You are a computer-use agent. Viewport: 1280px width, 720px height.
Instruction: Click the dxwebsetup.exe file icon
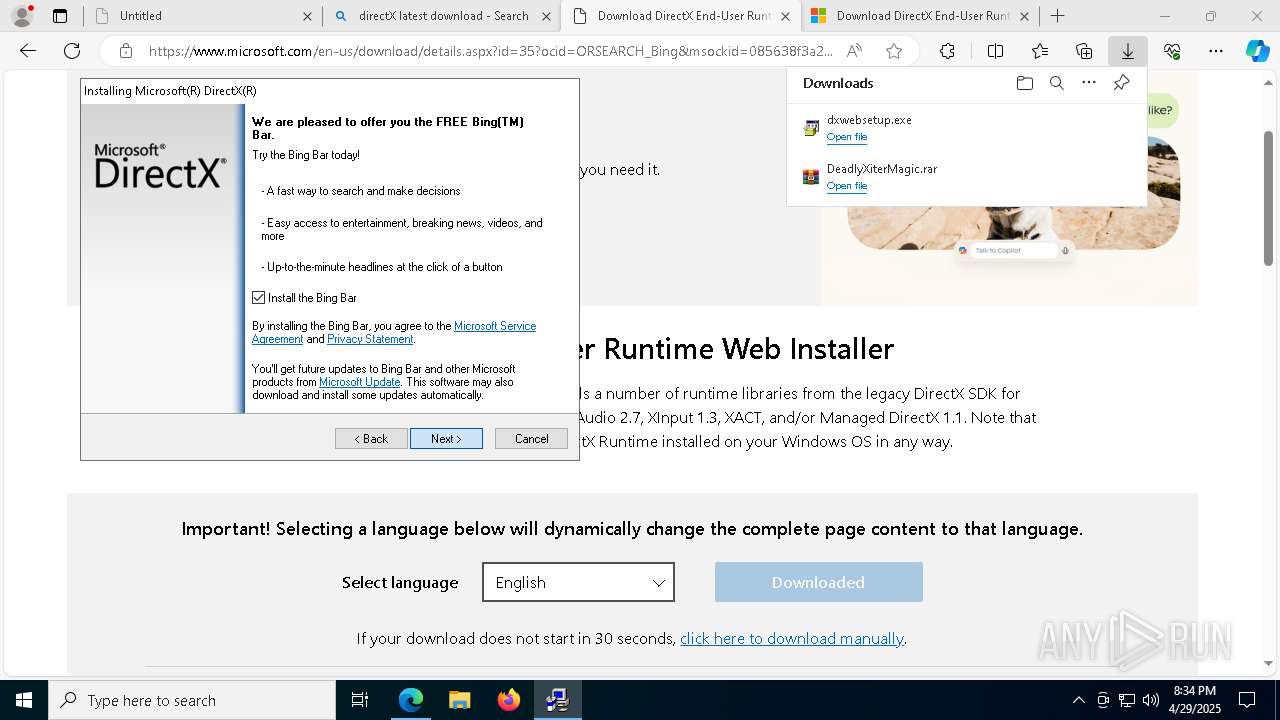[x=811, y=128]
